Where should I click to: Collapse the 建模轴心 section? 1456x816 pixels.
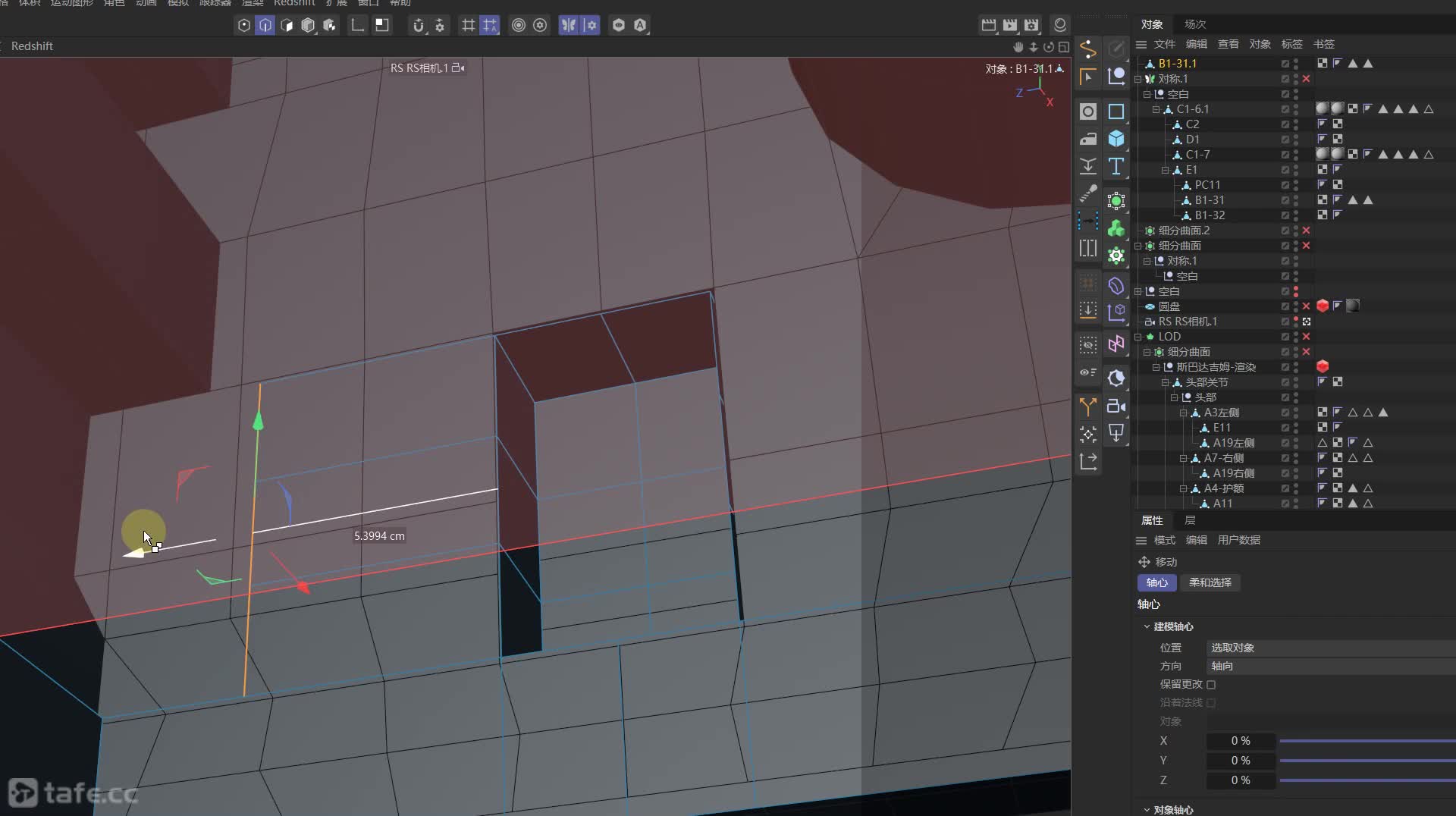[x=1147, y=626]
